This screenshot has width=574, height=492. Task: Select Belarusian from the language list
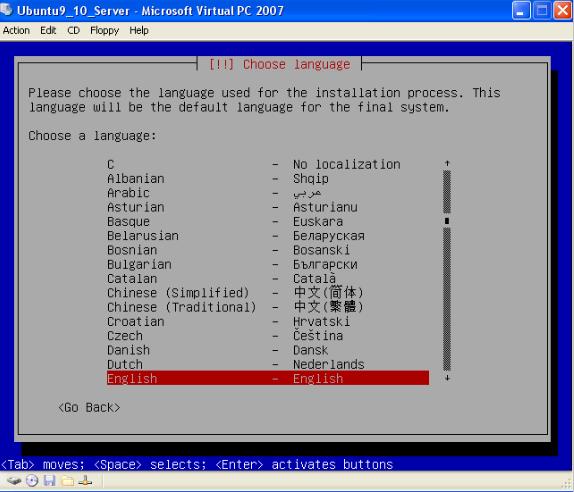(x=268, y=236)
